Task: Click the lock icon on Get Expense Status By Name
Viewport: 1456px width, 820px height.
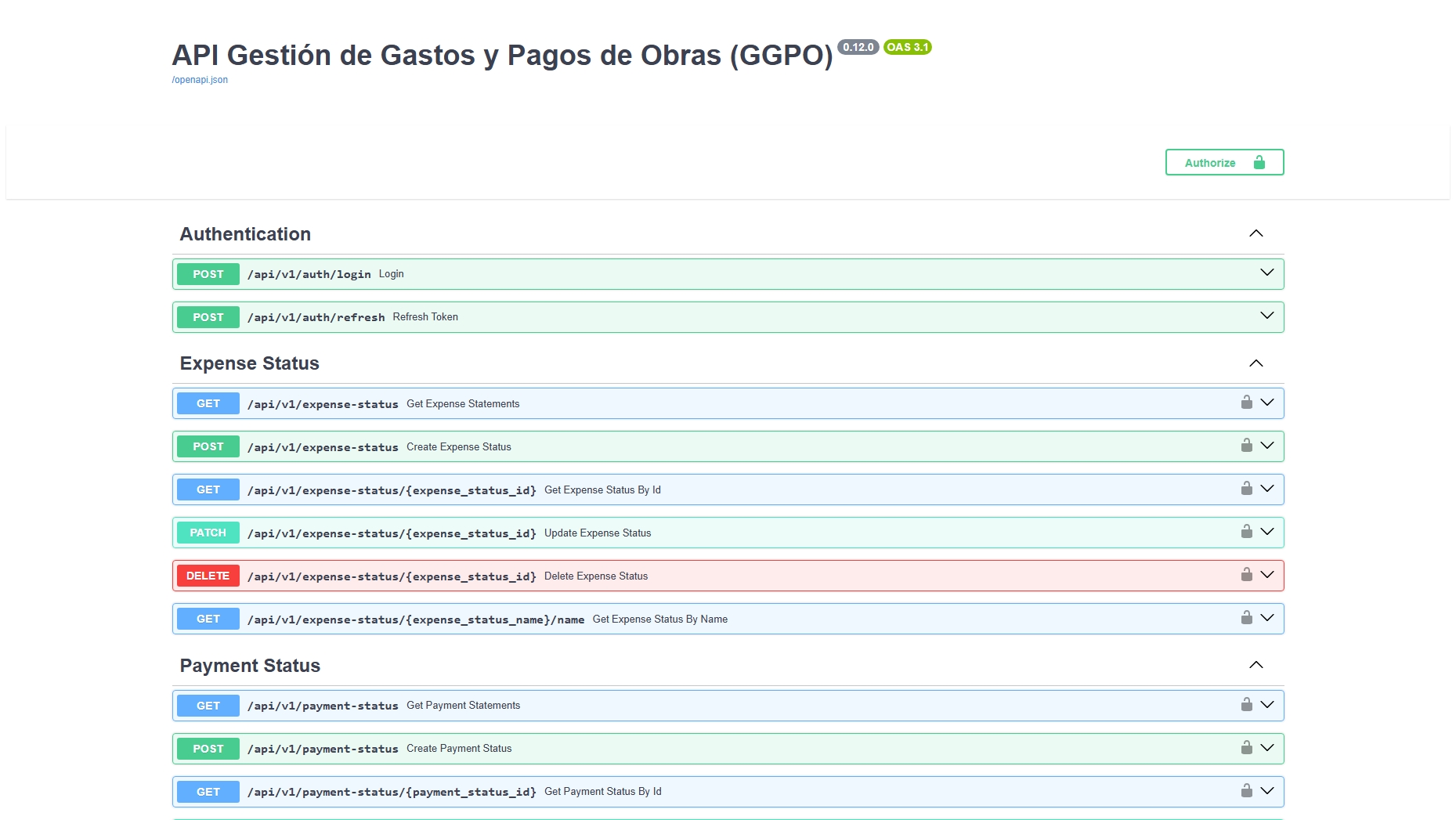Action: pyautogui.click(x=1247, y=617)
